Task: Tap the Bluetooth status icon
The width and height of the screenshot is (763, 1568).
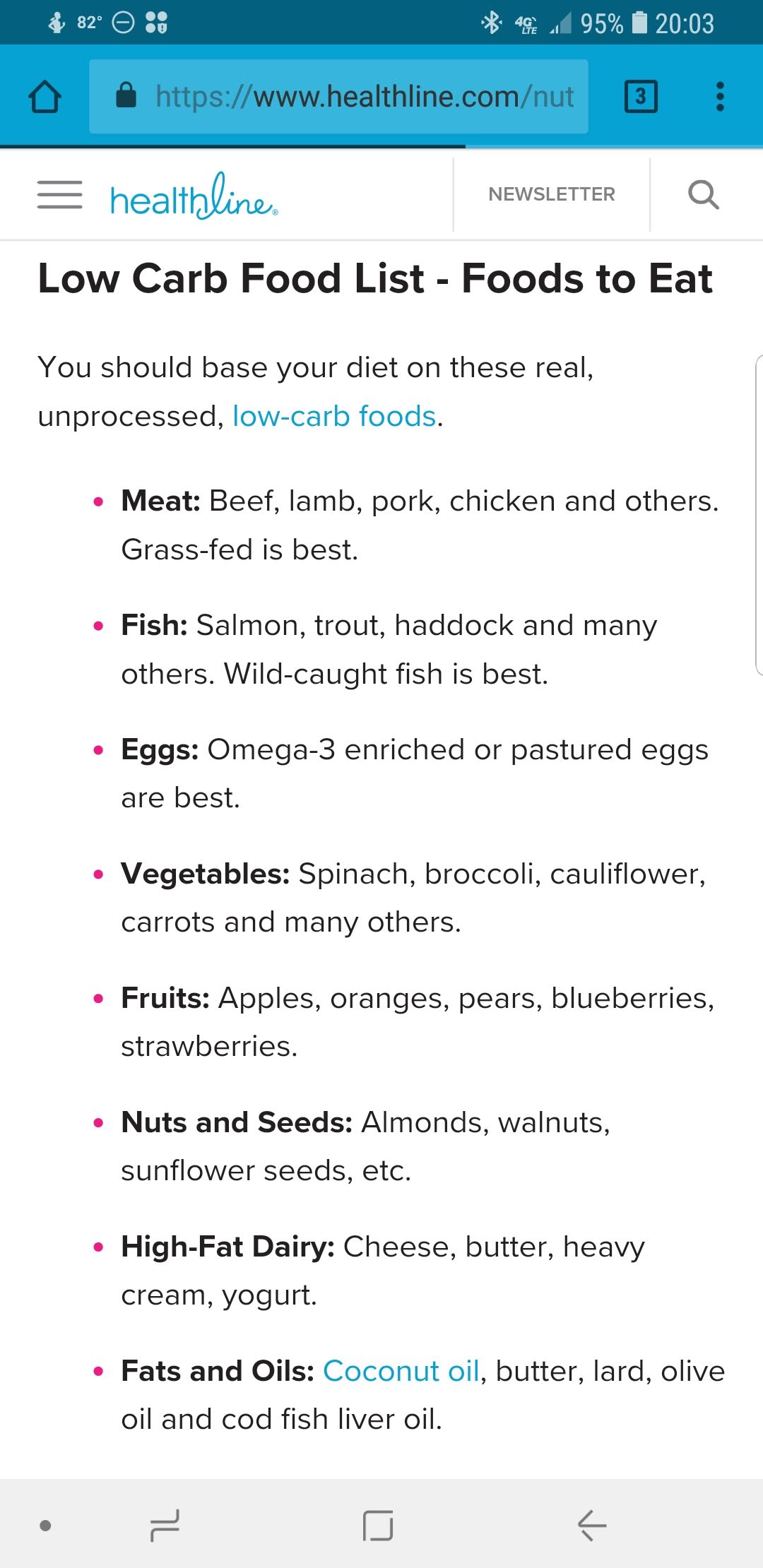Action: click(491, 23)
